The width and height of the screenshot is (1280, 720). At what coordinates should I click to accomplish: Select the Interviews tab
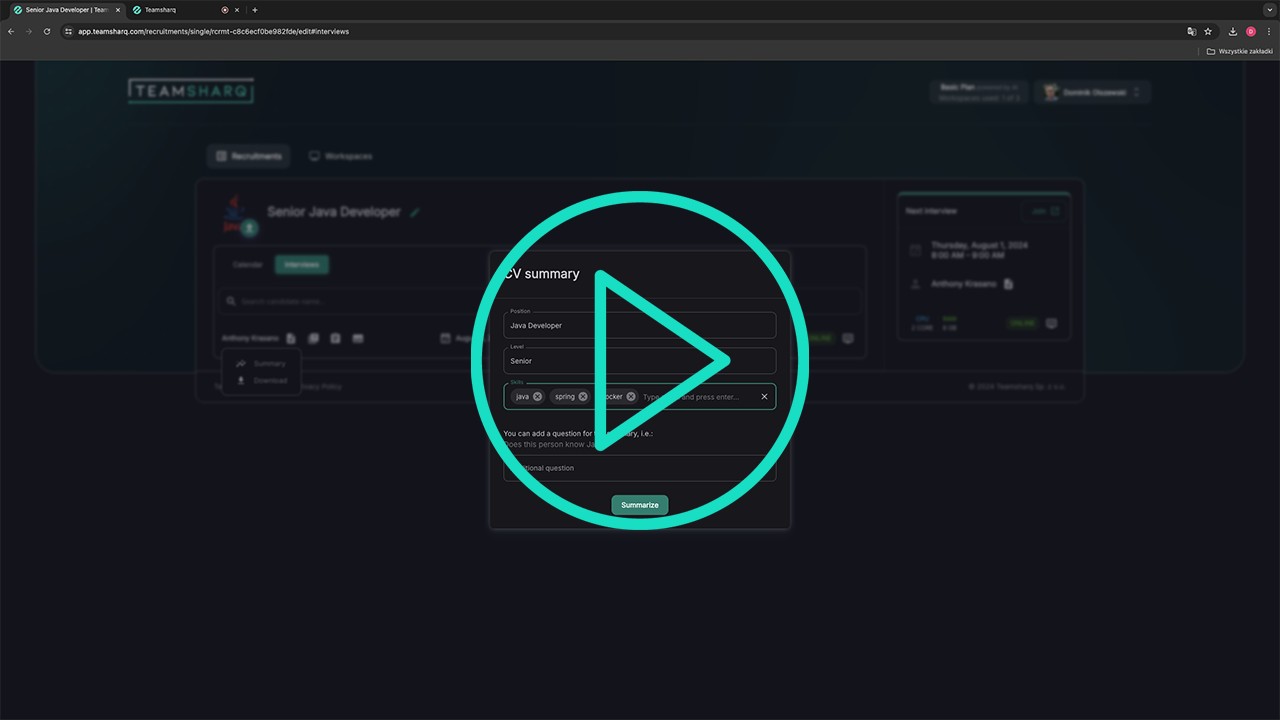tap(302, 265)
